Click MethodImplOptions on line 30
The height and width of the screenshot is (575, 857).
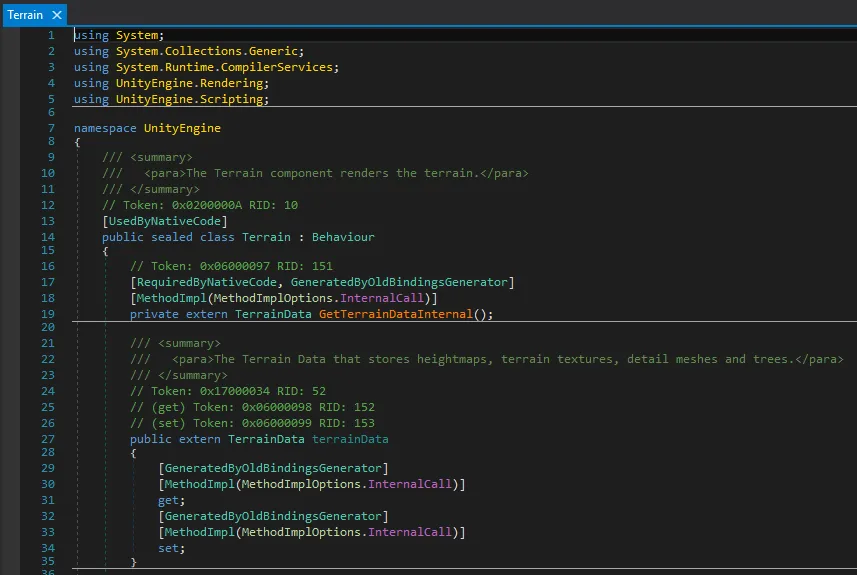pyautogui.click(x=301, y=485)
